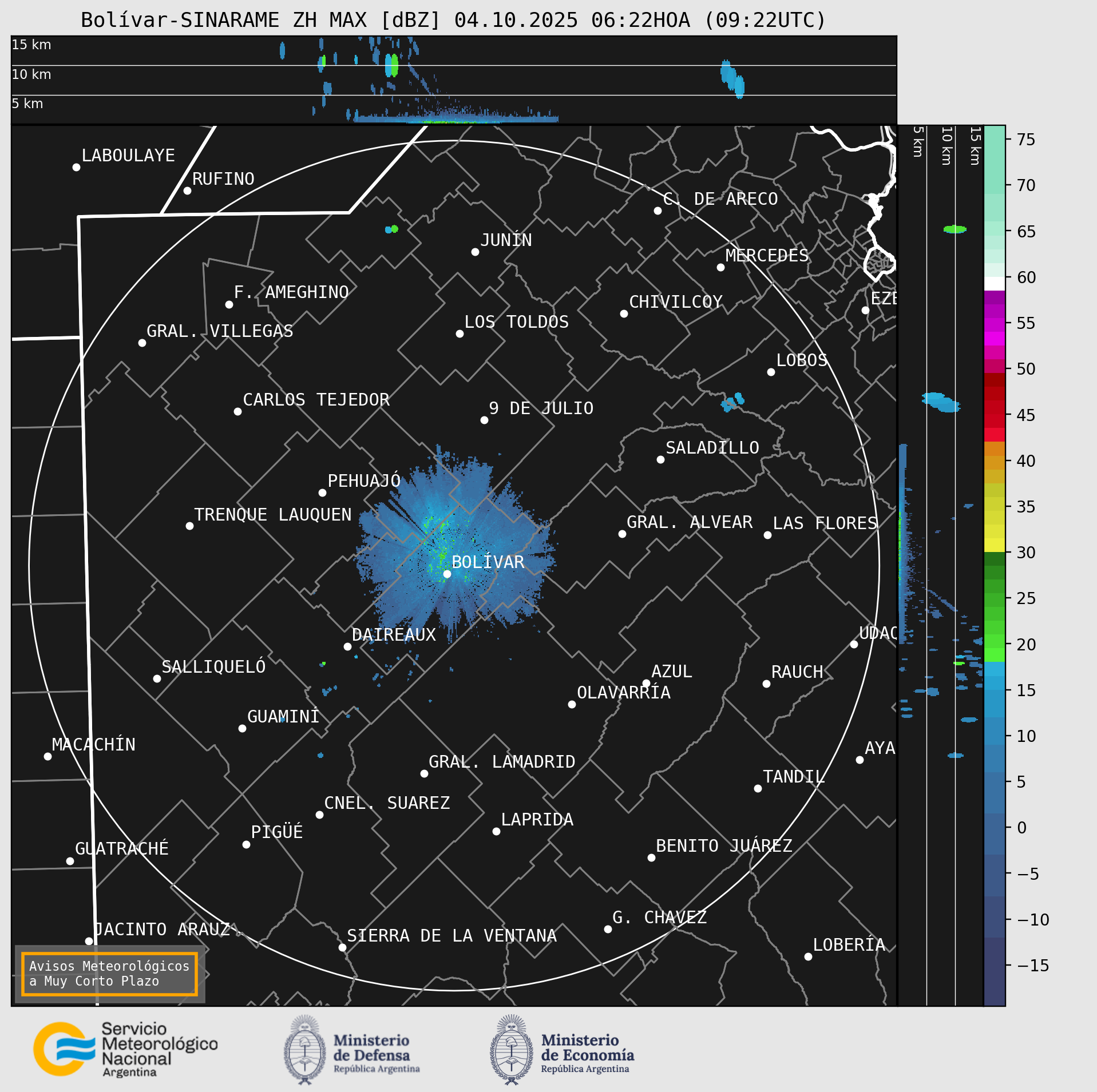Click the '15 km' label in top profile
This screenshot has height=1092, width=1097.
click(x=31, y=45)
